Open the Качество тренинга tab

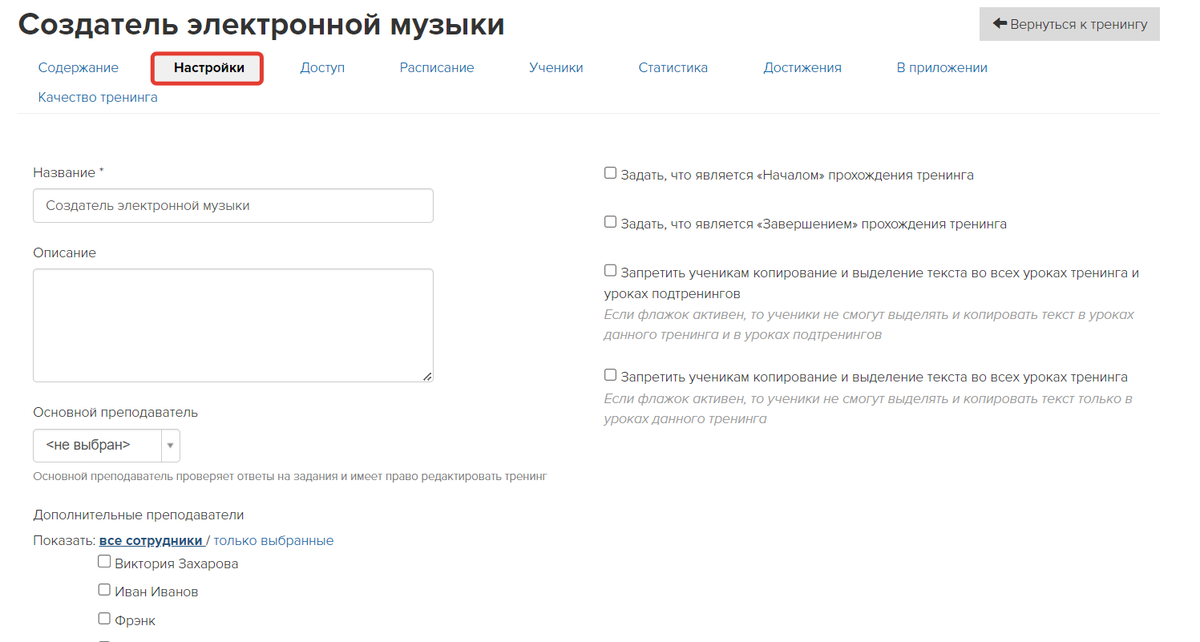tap(98, 98)
